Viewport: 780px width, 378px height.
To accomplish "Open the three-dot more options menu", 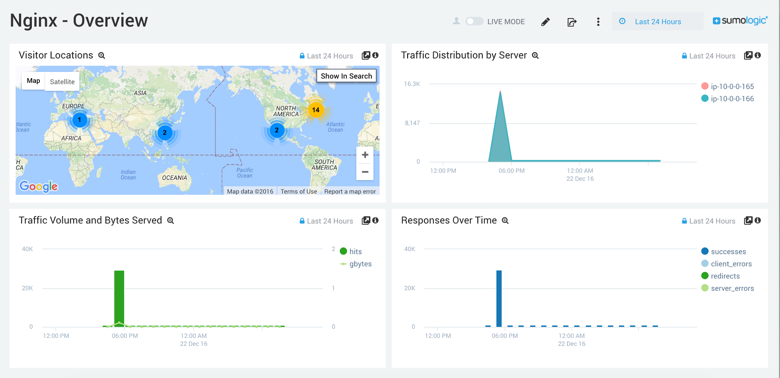I will coord(598,22).
